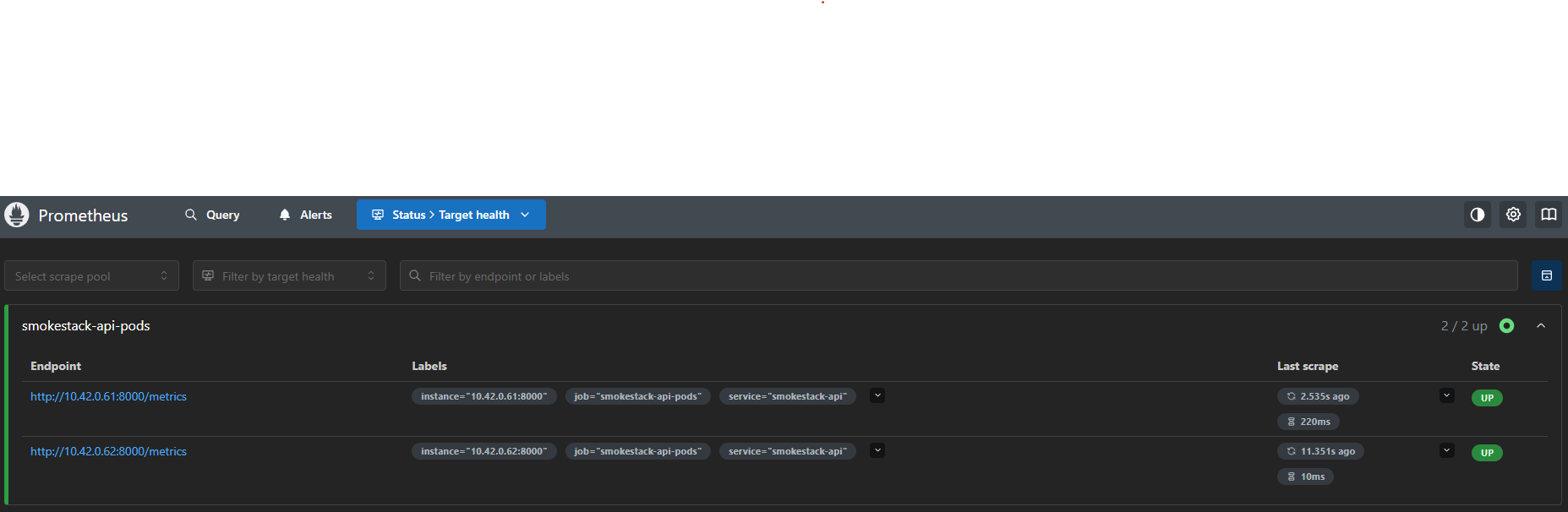Screen dimensions: 1568x512
Task: Click the 10ms scrape duration badge
Action: (x=1305, y=477)
